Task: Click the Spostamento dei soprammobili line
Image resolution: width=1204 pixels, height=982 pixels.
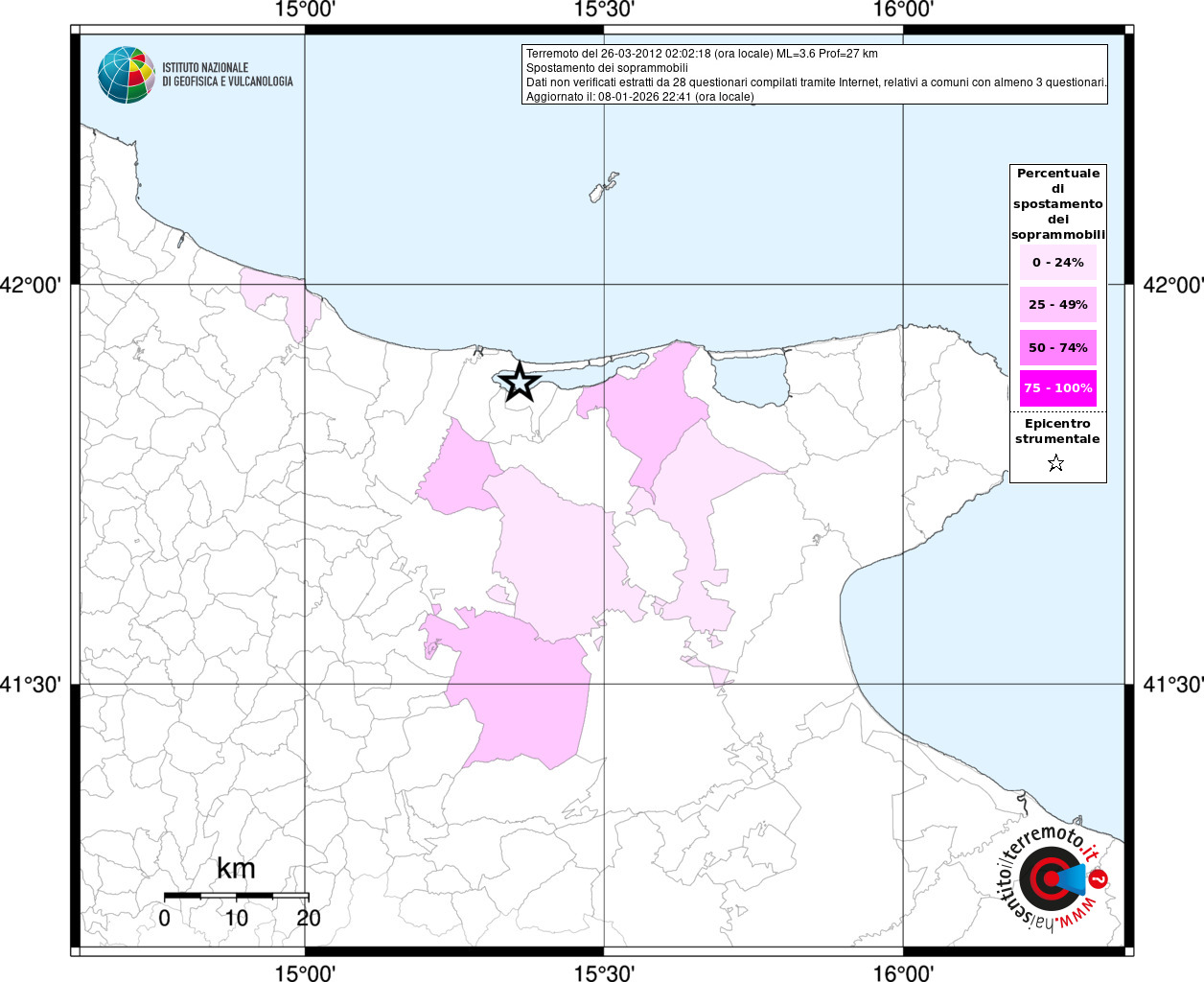Action: 607,68
